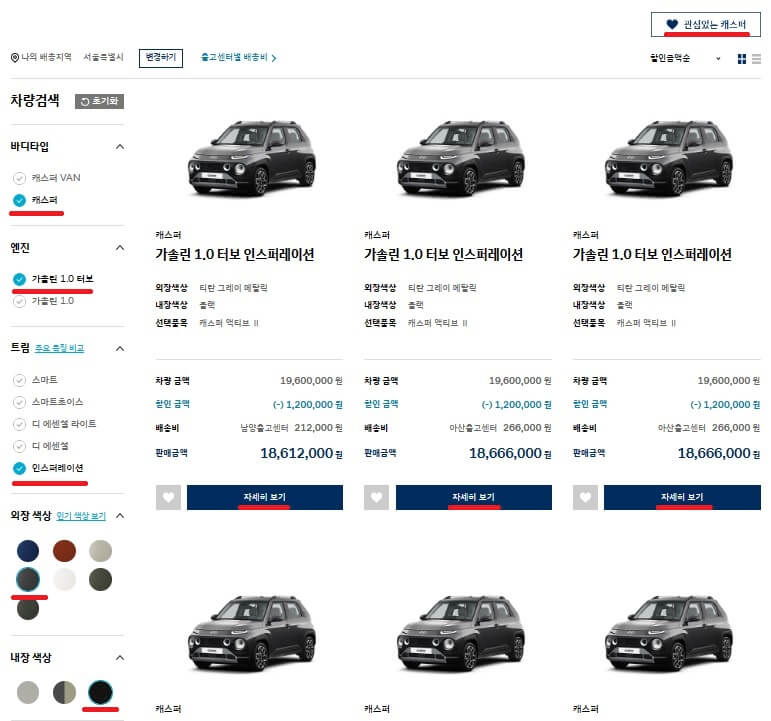Collapse the 바디타입 section
The image size is (771, 721).
coord(119,147)
